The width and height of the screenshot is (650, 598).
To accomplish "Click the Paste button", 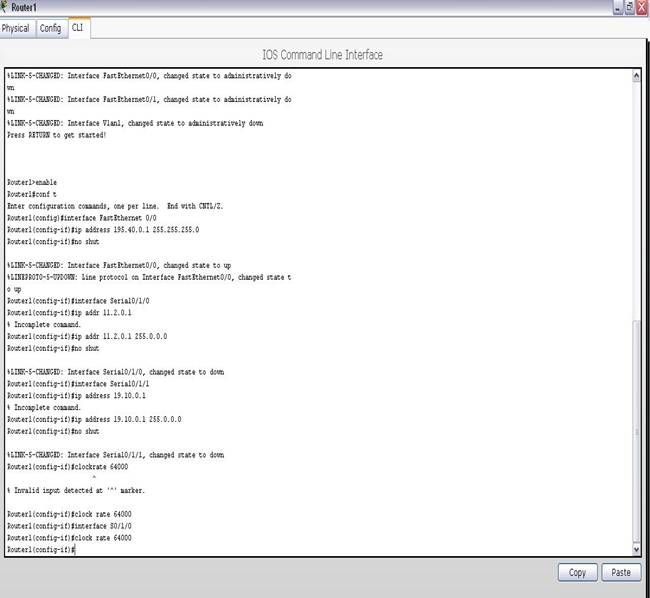I will pos(621,572).
